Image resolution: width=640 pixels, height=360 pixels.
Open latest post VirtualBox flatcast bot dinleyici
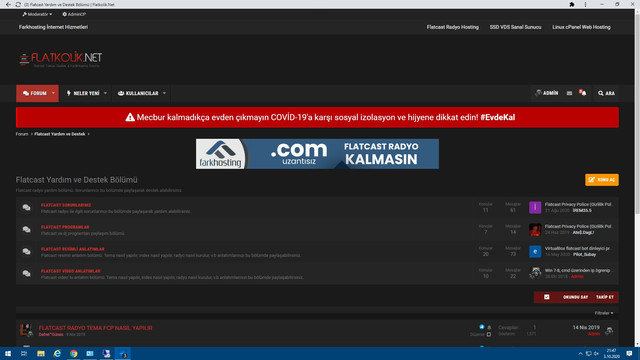[x=578, y=248]
